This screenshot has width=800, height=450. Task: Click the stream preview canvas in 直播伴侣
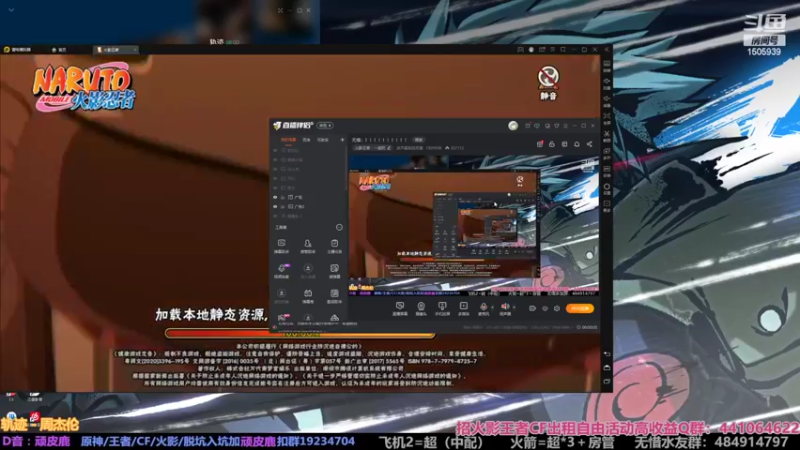(474, 226)
